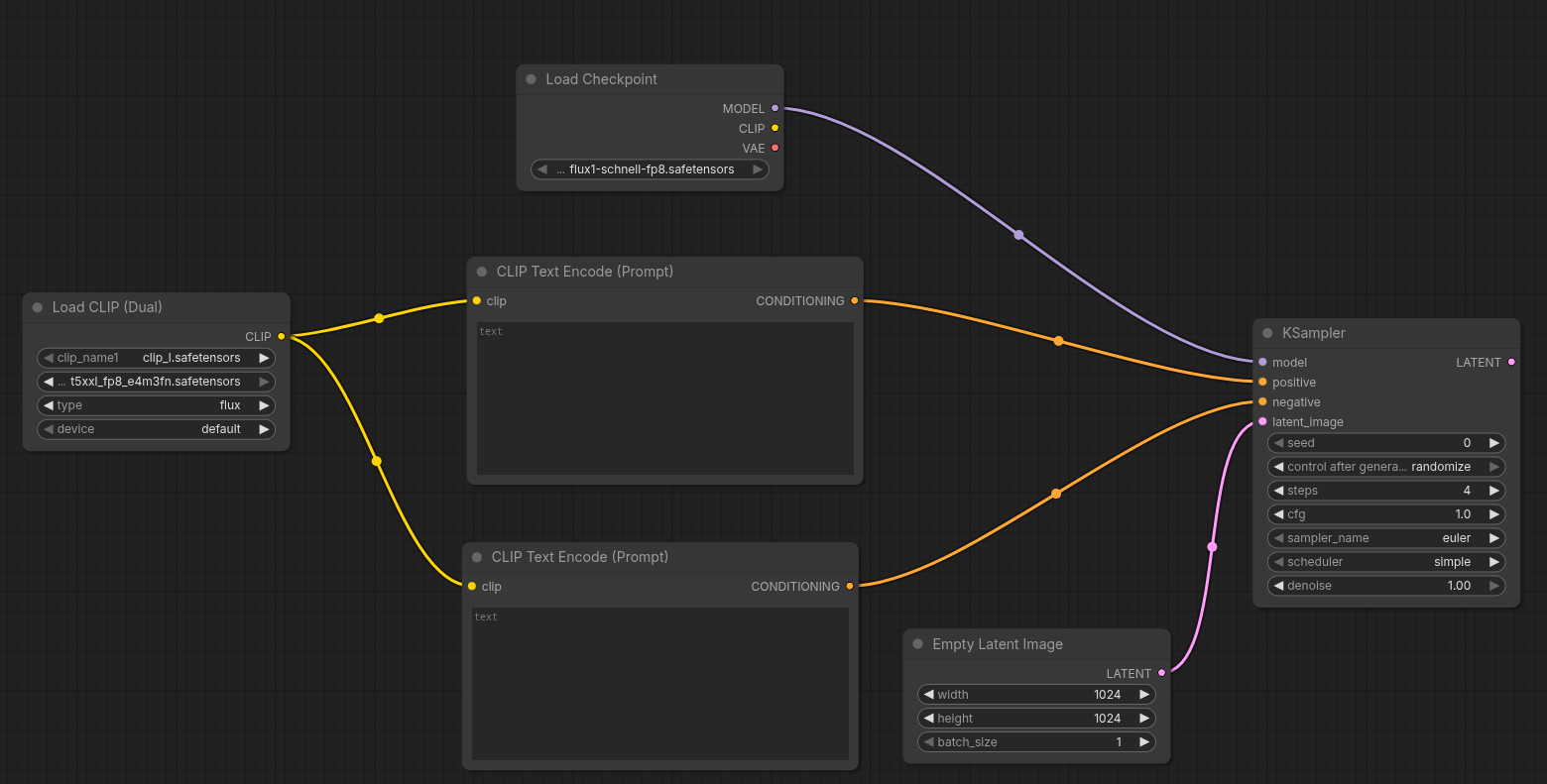
Task: Click the lower CLIP Text Encode clip input socket
Action: point(472,586)
